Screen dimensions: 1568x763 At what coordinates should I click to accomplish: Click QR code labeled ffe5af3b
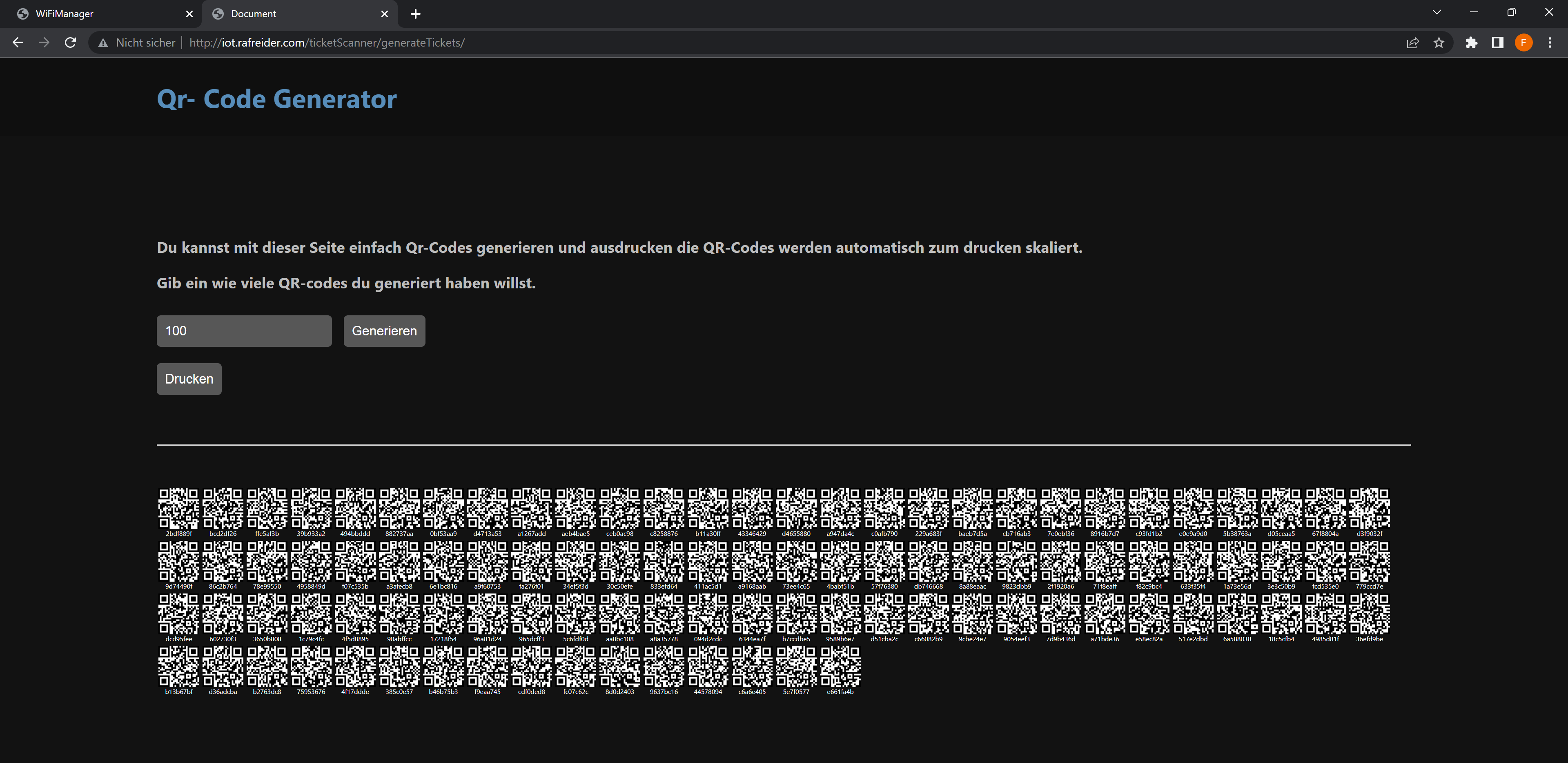[267, 508]
